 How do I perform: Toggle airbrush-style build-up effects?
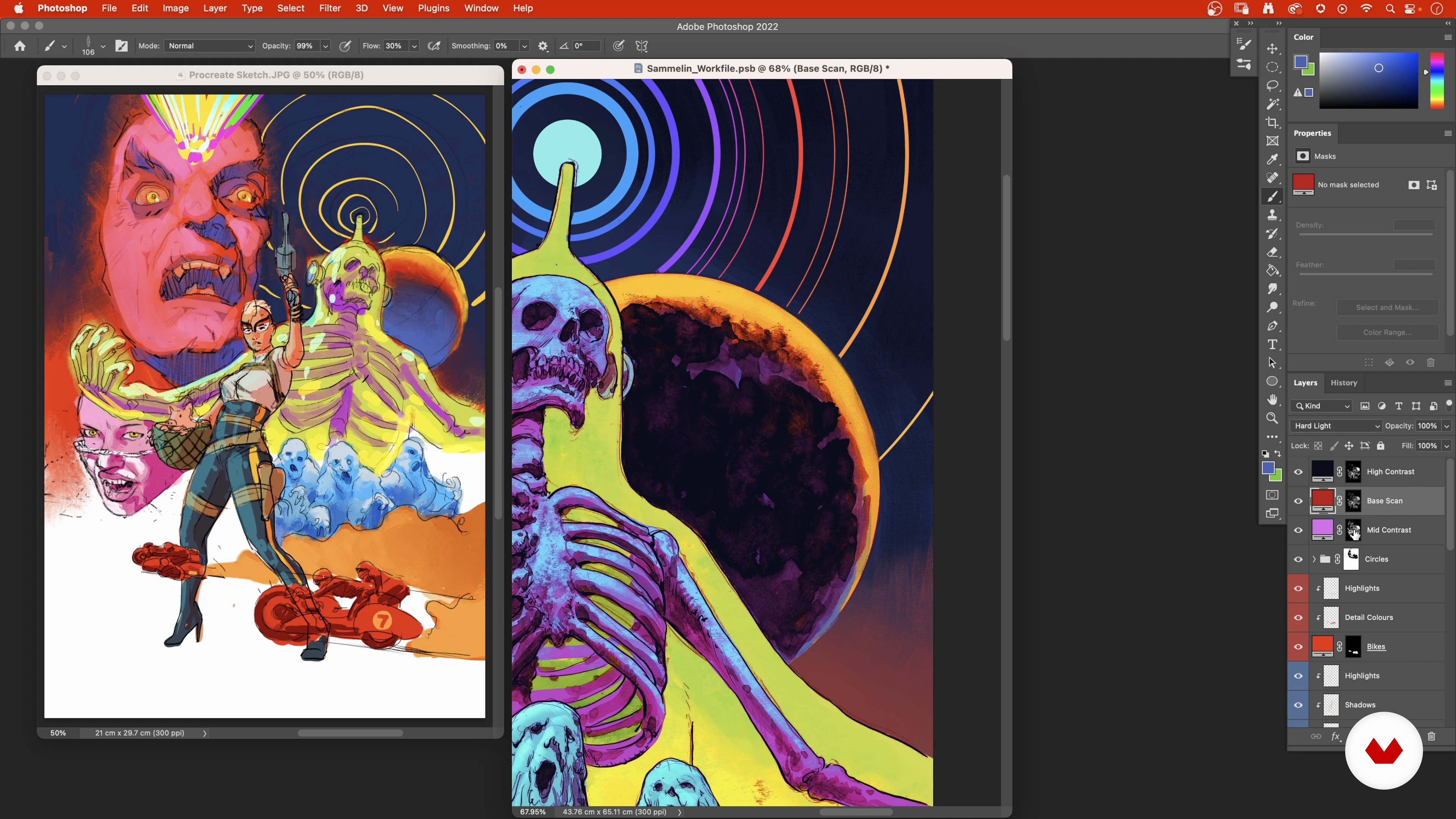[x=434, y=46]
